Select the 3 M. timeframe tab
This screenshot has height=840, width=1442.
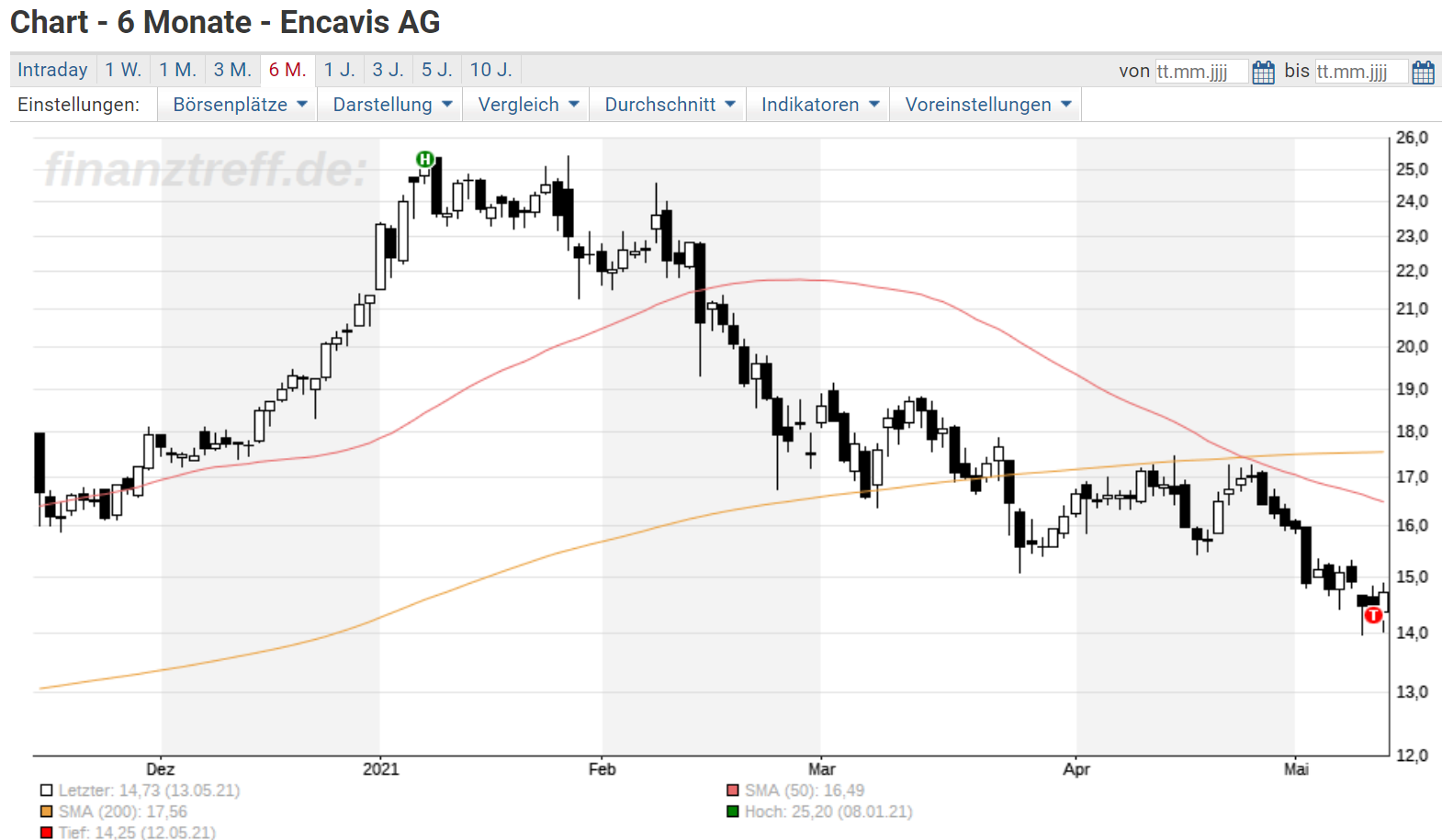pos(232,70)
